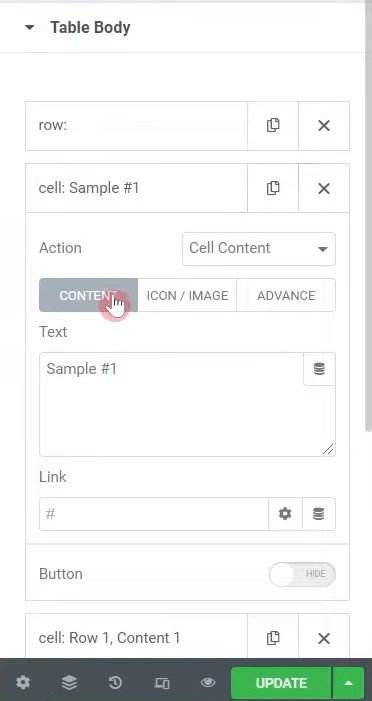Switch to the ICON / IMAGE tab
The width and height of the screenshot is (372, 701).
click(x=187, y=296)
